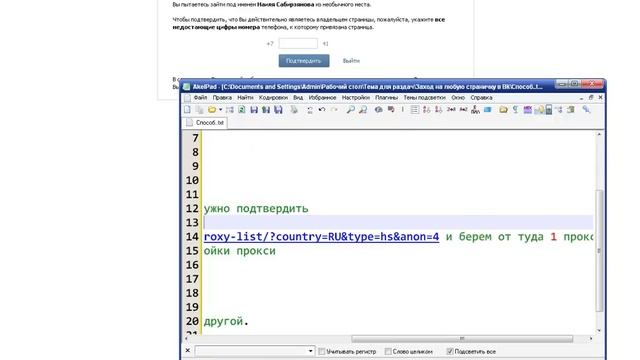Click the New document icon in AkelPad toolbar
The image size is (640, 360).
187,110
